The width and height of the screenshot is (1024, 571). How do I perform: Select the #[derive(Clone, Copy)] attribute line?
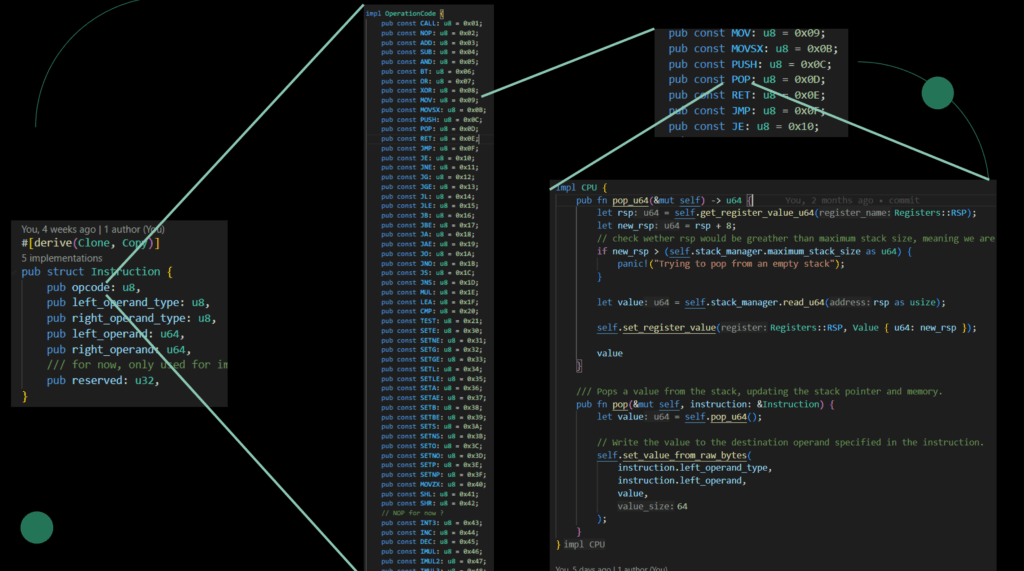[x=90, y=243]
